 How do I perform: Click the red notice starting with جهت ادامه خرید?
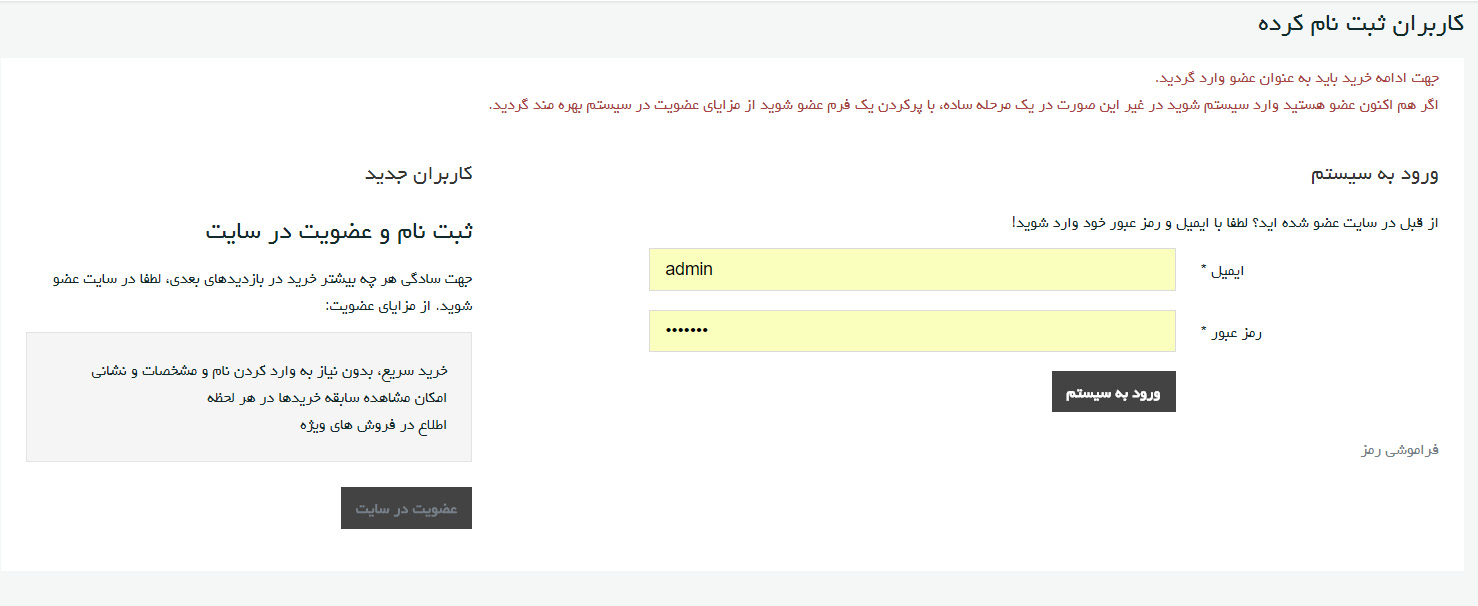click(x=1297, y=78)
